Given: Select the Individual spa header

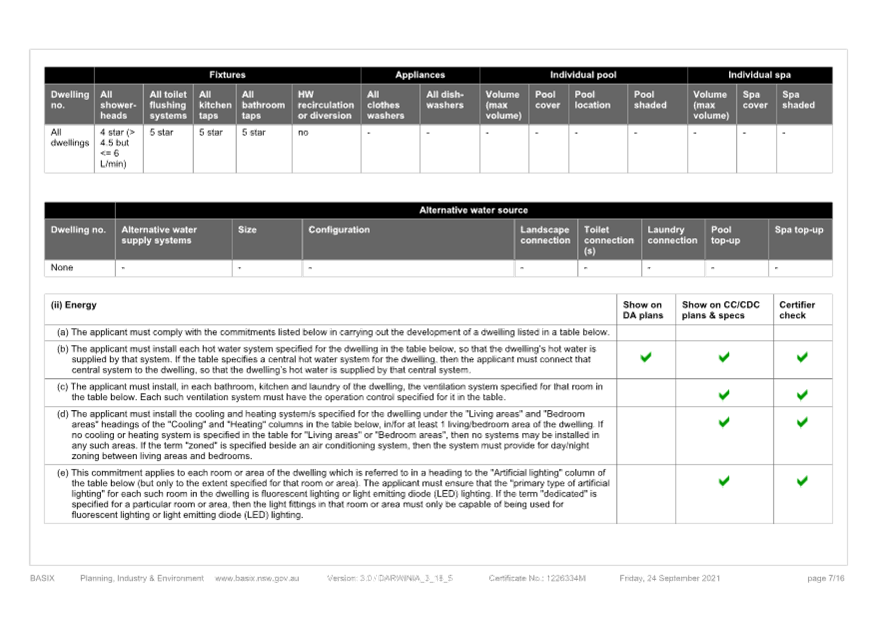Looking at the screenshot, I should [759, 75].
